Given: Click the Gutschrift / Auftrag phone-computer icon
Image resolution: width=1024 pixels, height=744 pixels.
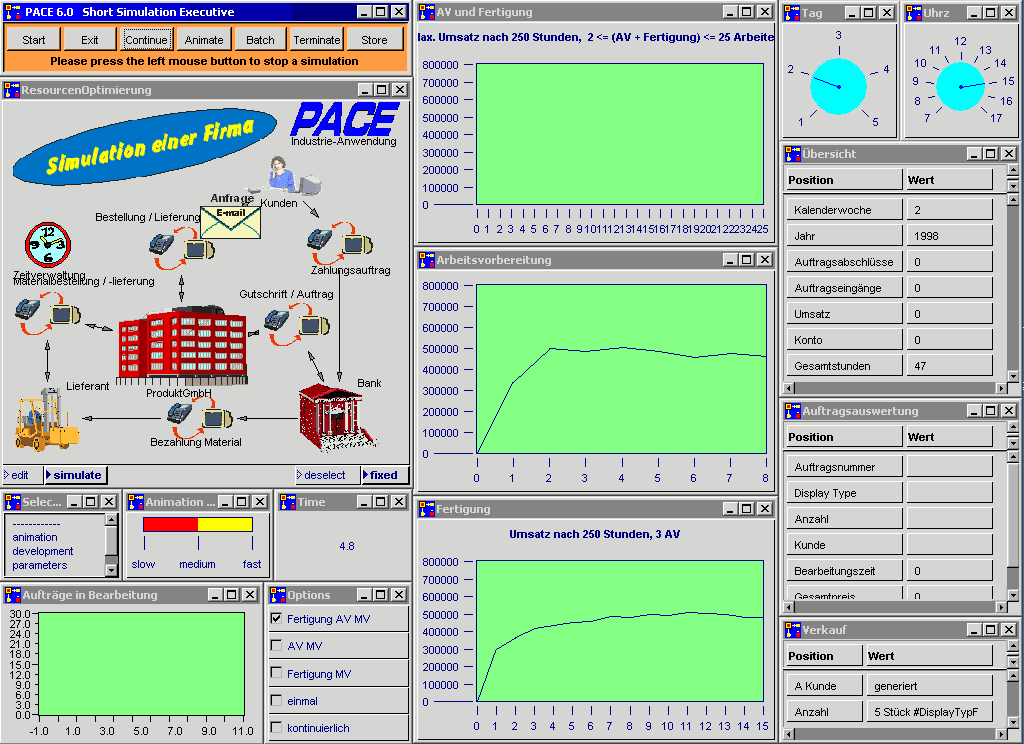Looking at the screenshot, I should (x=297, y=325).
